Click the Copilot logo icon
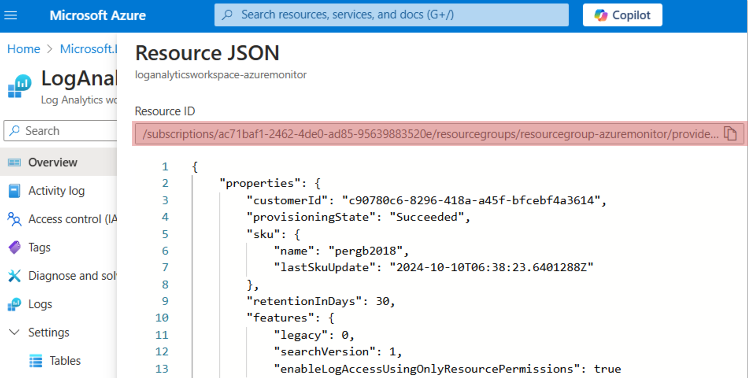 click(601, 15)
